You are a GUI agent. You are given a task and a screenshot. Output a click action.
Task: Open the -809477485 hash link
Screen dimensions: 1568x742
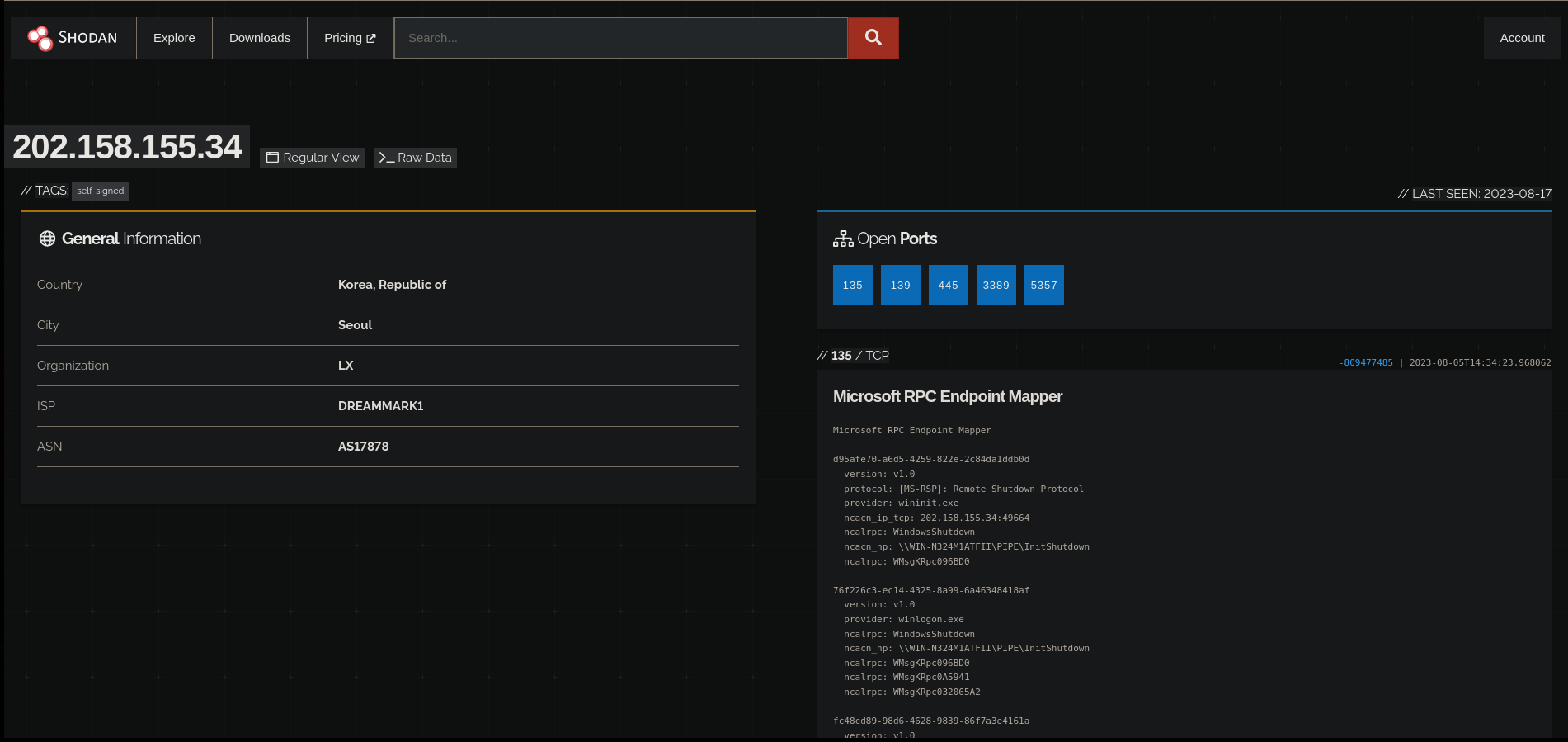1365,362
